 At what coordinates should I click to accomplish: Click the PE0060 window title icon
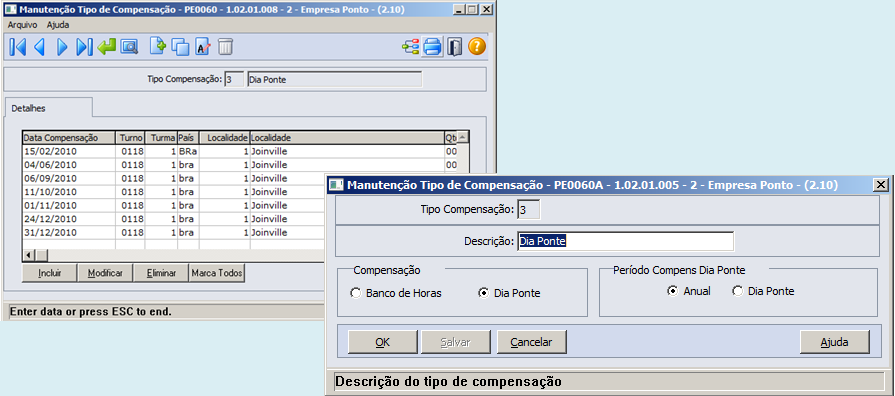pos(11,9)
